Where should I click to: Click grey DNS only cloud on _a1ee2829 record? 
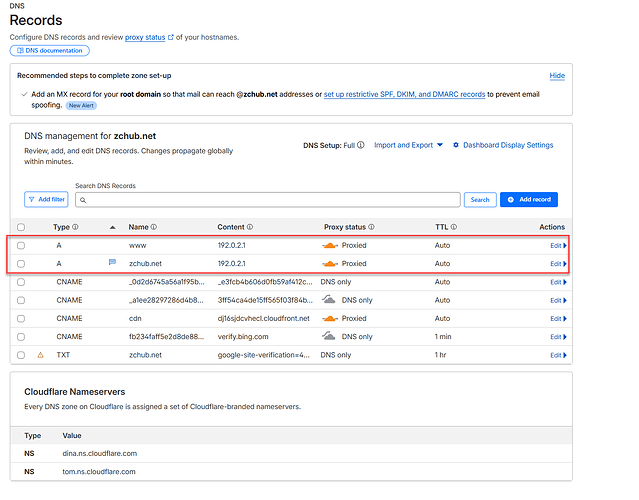pyautogui.click(x=328, y=300)
